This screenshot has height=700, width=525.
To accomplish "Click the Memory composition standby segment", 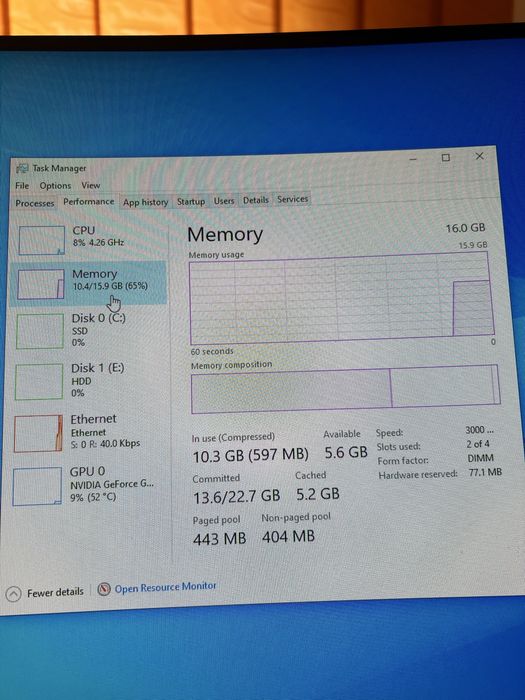I will coord(442,385).
